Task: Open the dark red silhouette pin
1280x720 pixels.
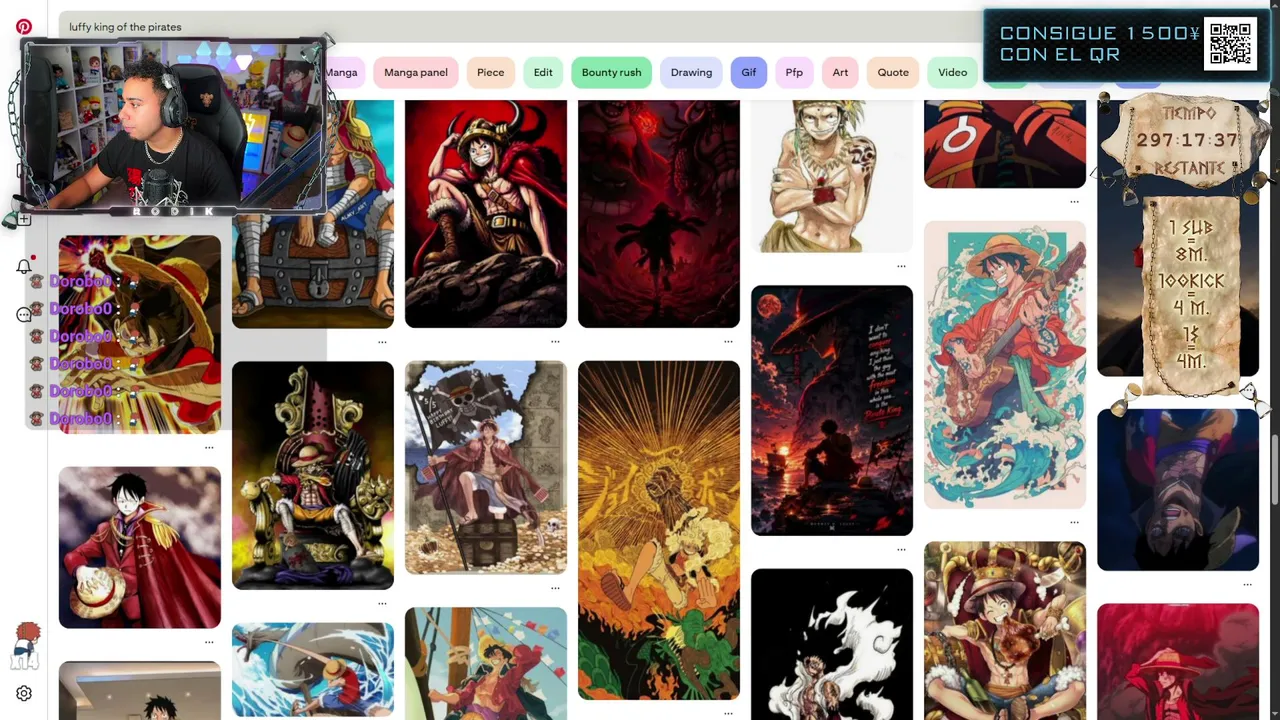Action: click(x=659, y=214)
